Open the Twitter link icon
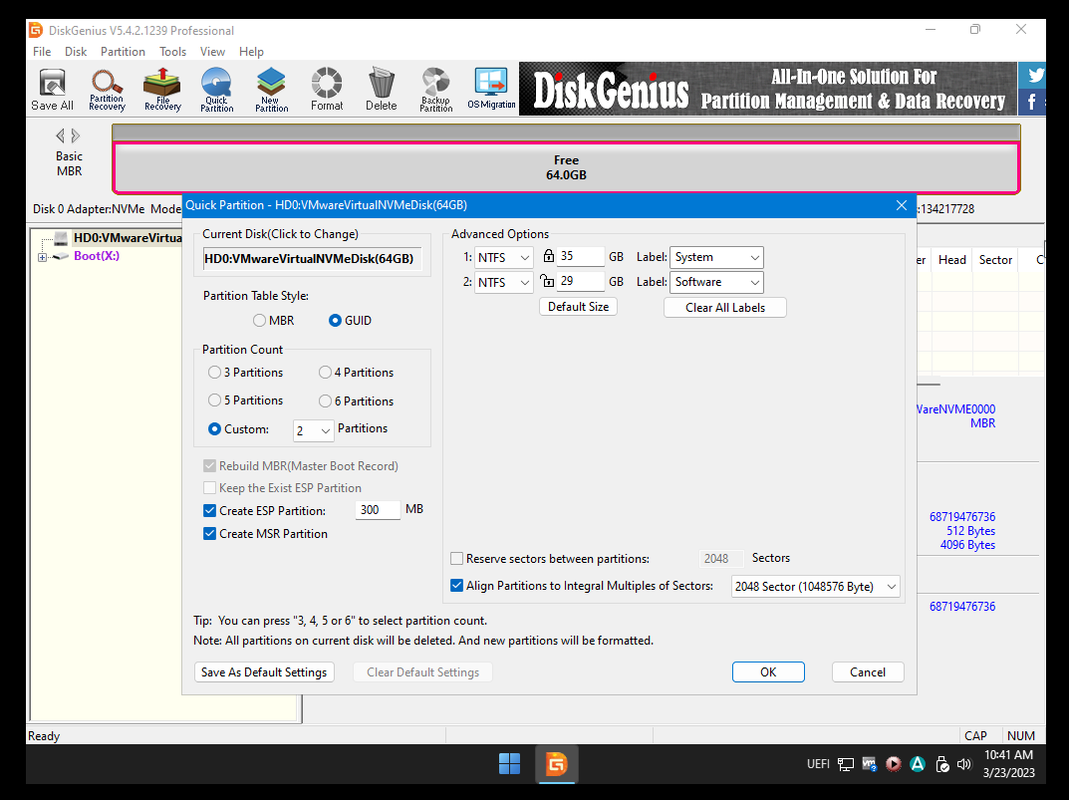This screenshot has width=1069, height=800. click(x=1034, y=74)
